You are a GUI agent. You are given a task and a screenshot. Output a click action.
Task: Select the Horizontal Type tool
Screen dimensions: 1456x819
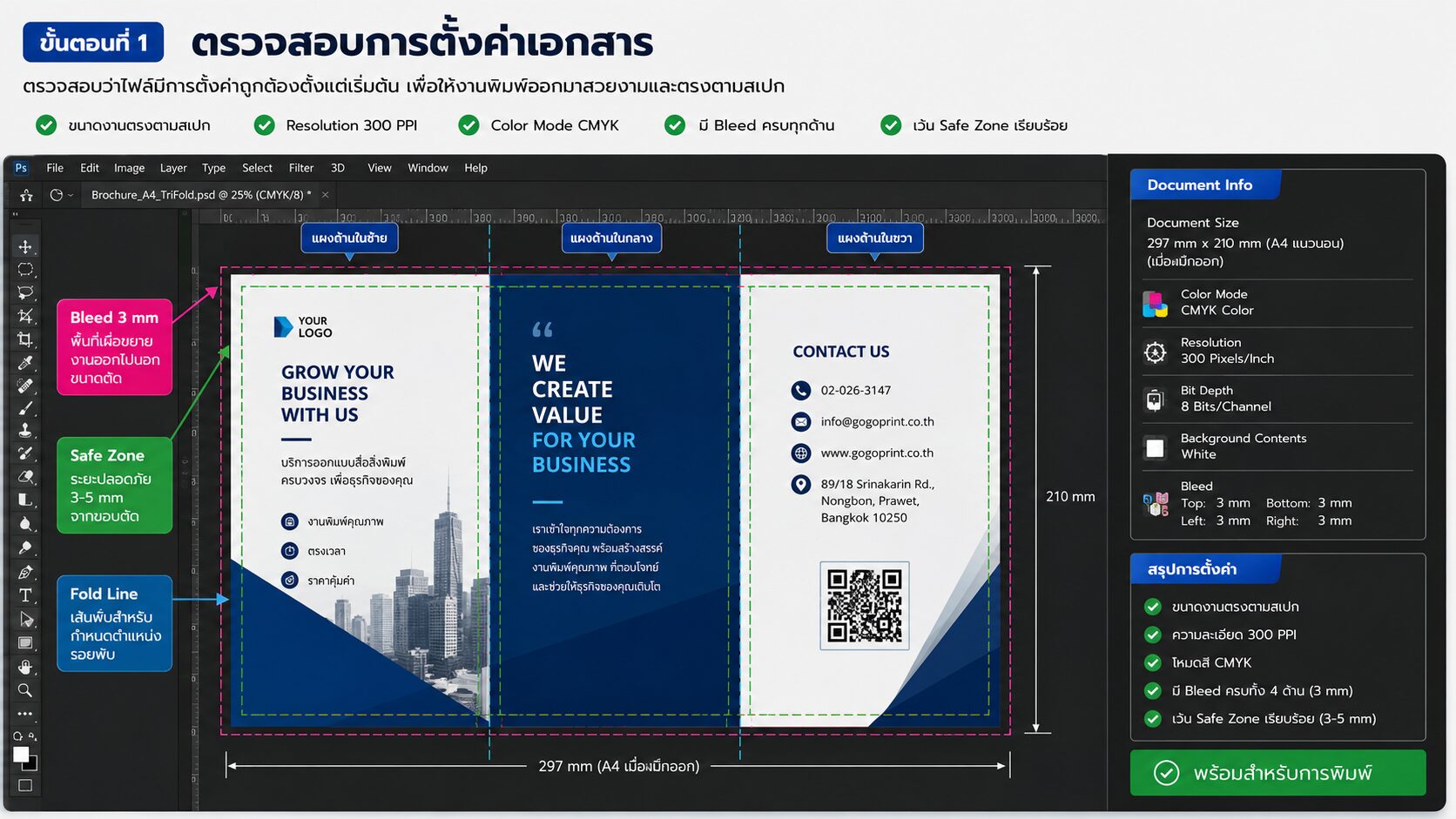25,595
